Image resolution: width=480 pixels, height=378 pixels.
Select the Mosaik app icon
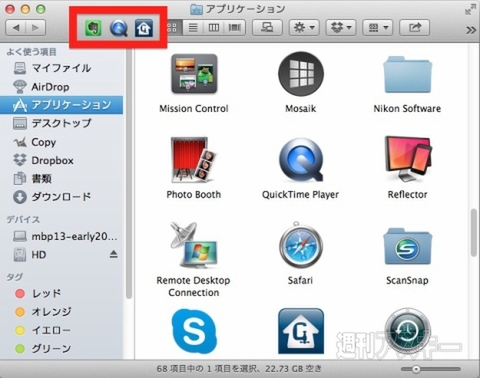tap(301, 74)
